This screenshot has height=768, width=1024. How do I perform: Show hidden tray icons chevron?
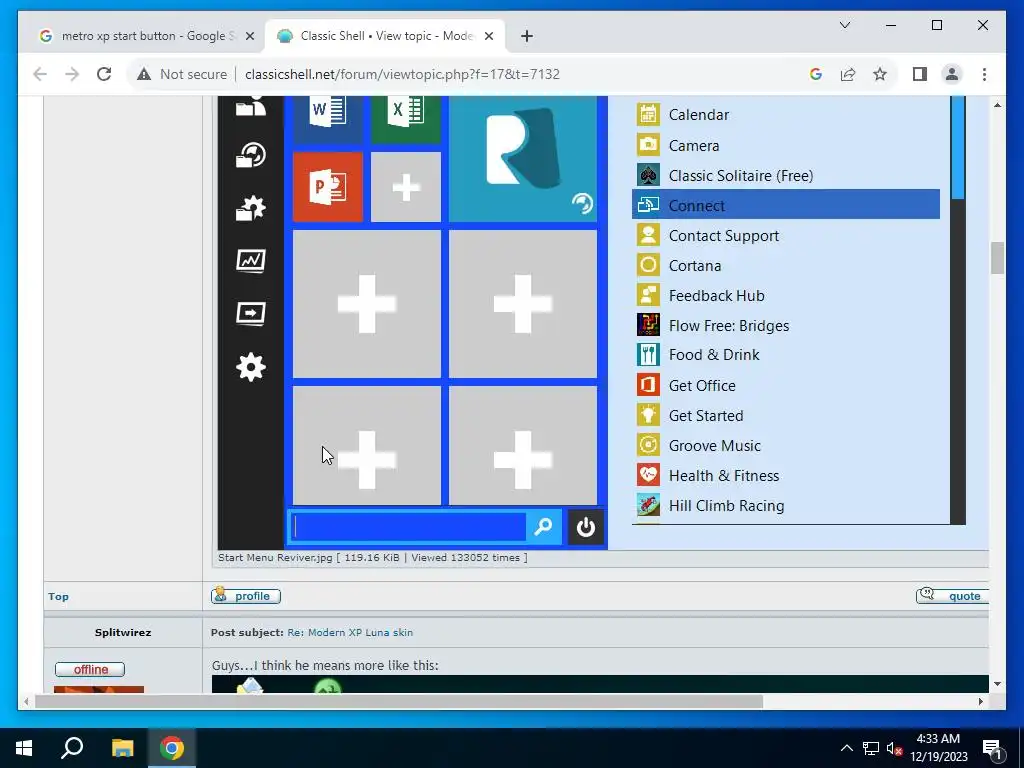click(x=846, y=748)
